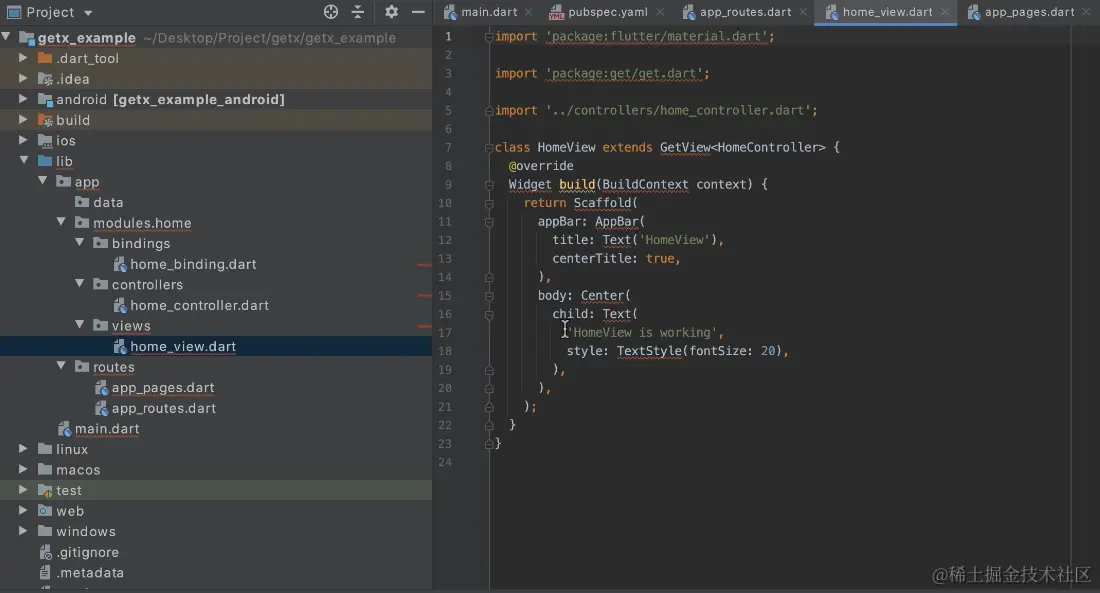
Task: Click the fold marker at Scaffold return line
Action: click(489, 203)
